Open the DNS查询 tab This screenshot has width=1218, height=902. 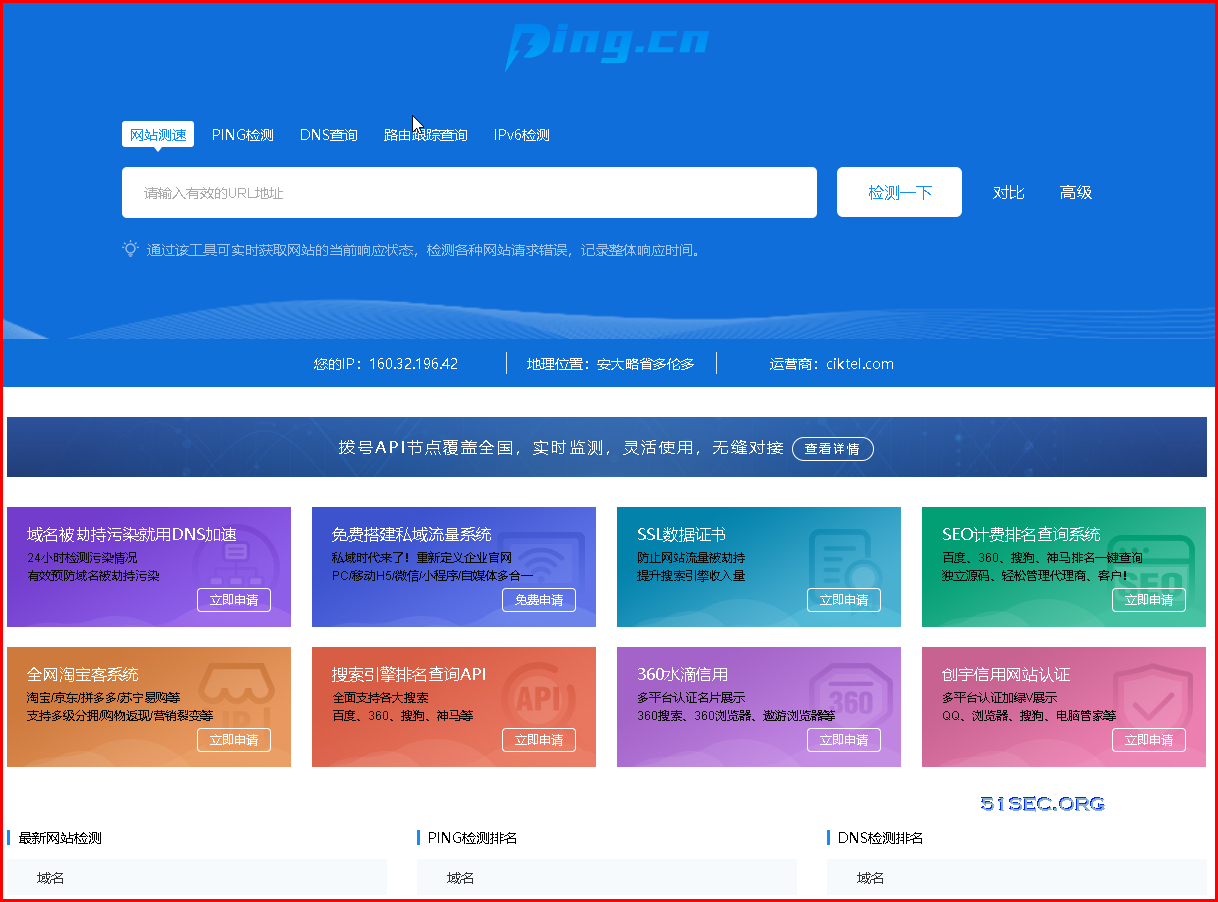click(329, 135)
